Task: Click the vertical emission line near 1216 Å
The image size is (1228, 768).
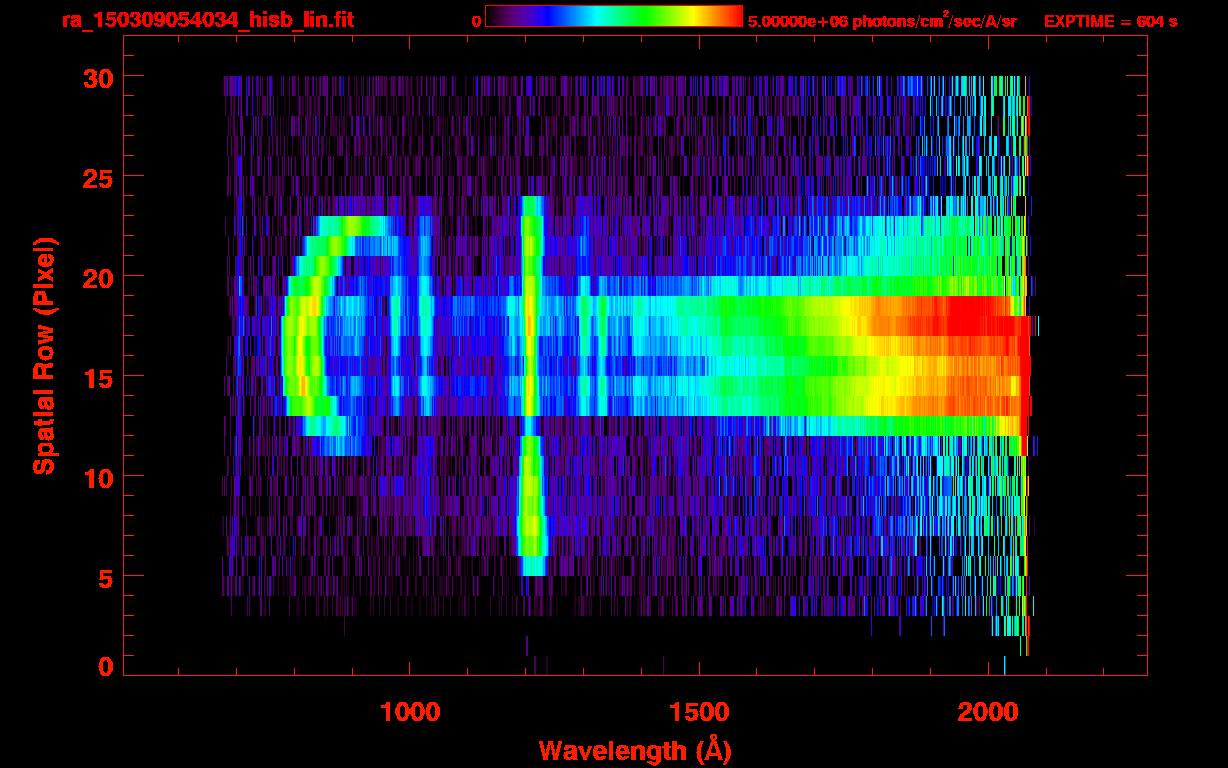Action: point(531,385)
